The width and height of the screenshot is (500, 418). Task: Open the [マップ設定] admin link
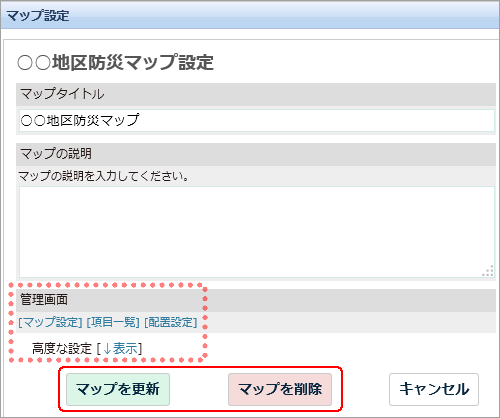coord(50,322)
